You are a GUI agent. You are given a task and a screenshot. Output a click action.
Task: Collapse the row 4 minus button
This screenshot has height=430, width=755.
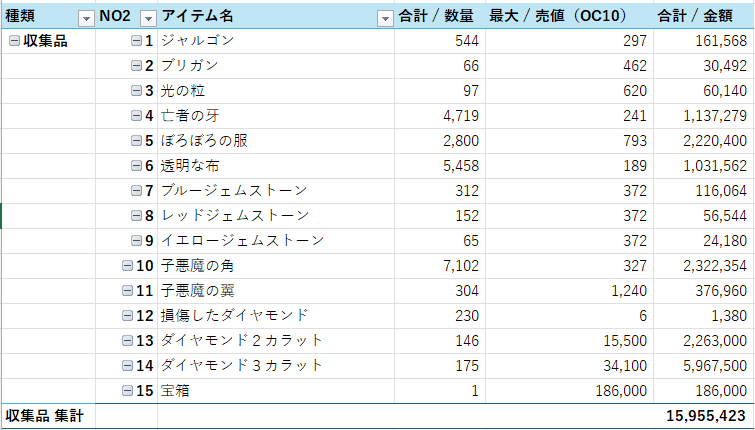(137, 116)
